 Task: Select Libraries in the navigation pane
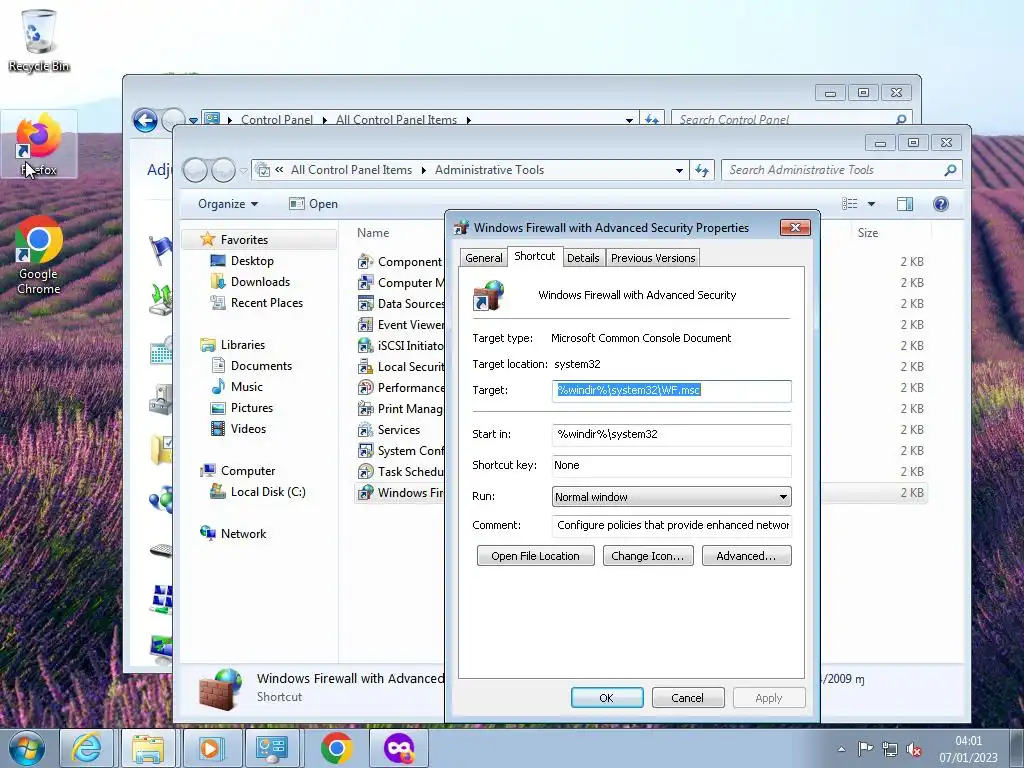242,345
